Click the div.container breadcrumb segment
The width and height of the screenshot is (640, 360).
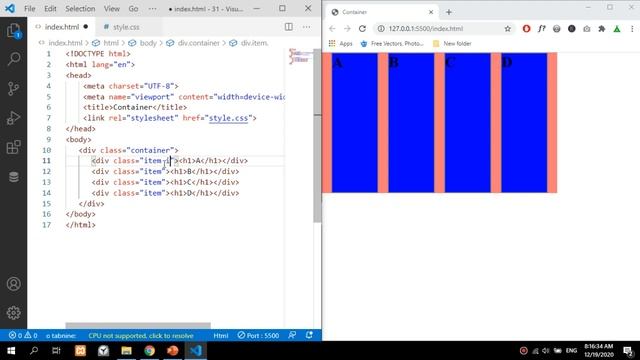198,43
